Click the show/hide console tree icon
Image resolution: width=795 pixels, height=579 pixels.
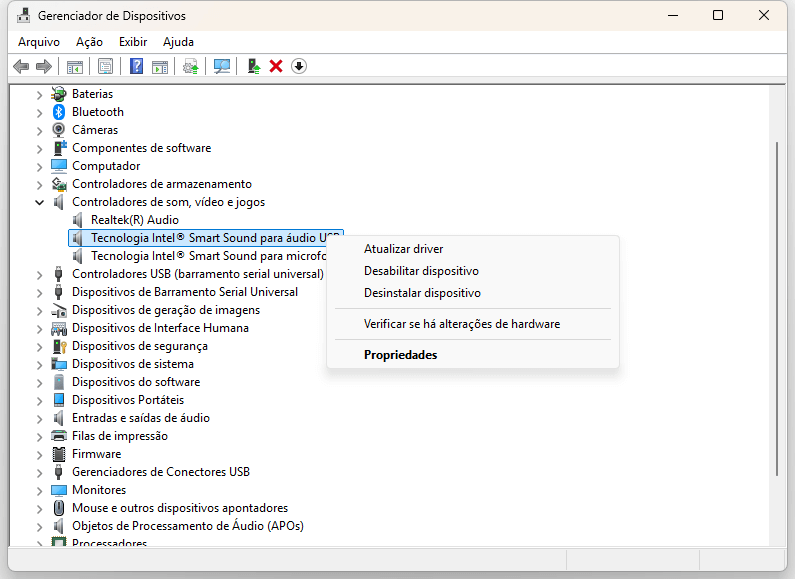(74, 66)
